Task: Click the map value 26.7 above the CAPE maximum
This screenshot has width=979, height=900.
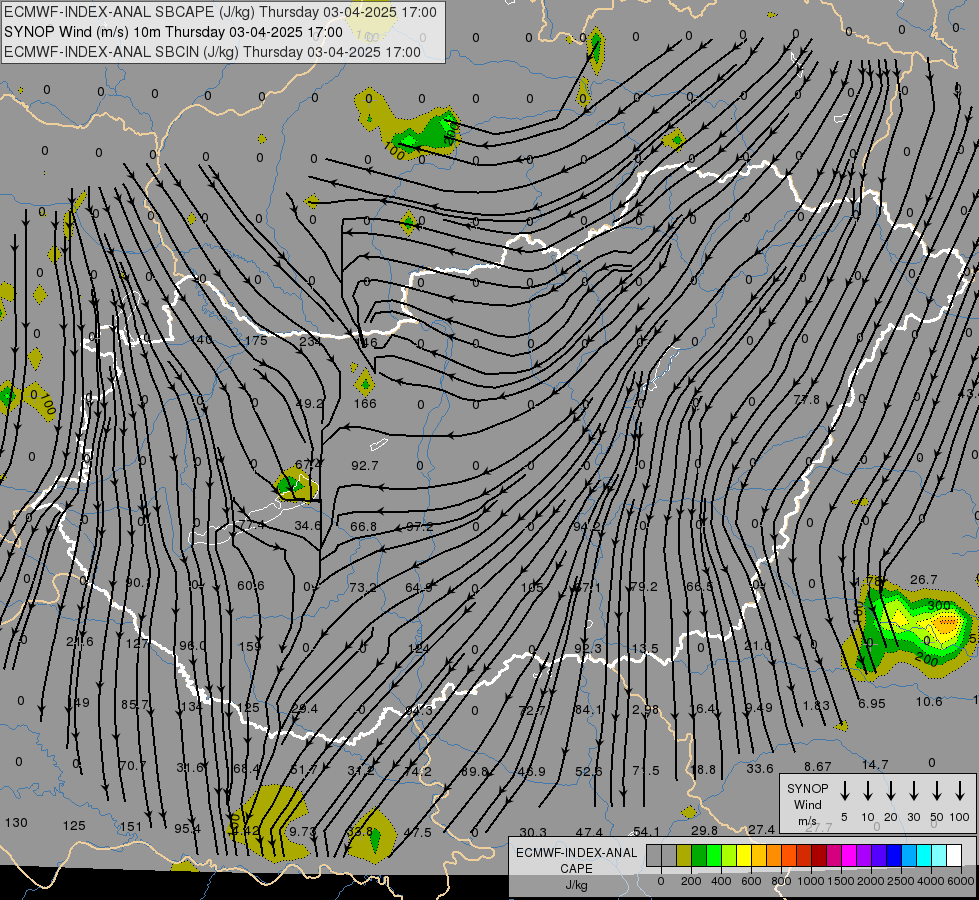Action: coord(923,580)
